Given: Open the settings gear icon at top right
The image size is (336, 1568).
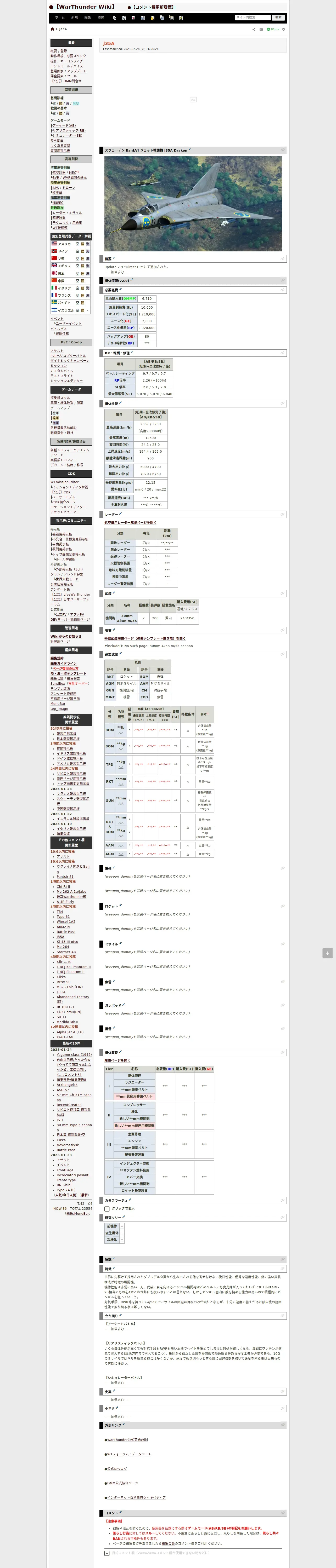Looking at the screenshot, I should click(x=284, y=29).
